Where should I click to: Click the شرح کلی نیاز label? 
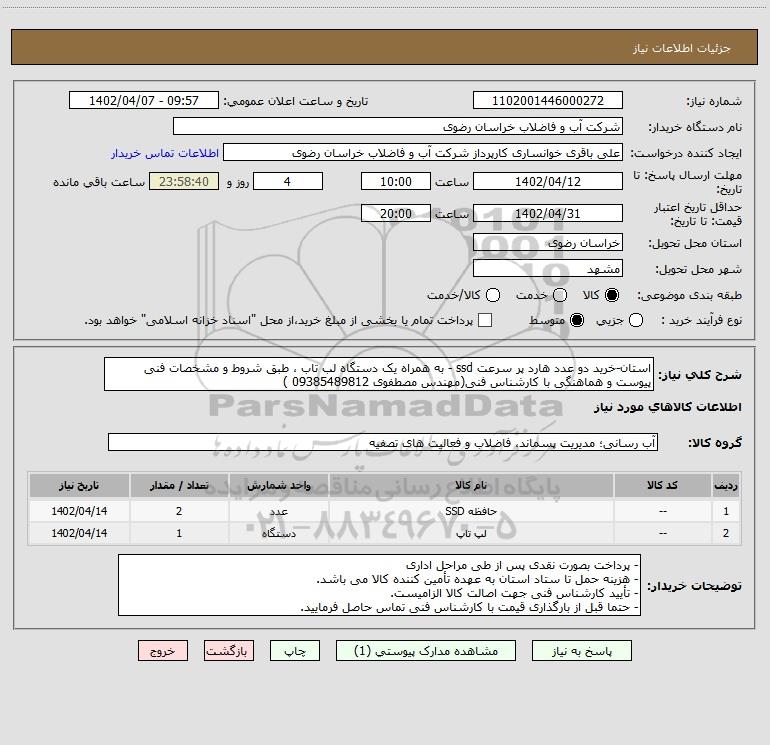700,375
